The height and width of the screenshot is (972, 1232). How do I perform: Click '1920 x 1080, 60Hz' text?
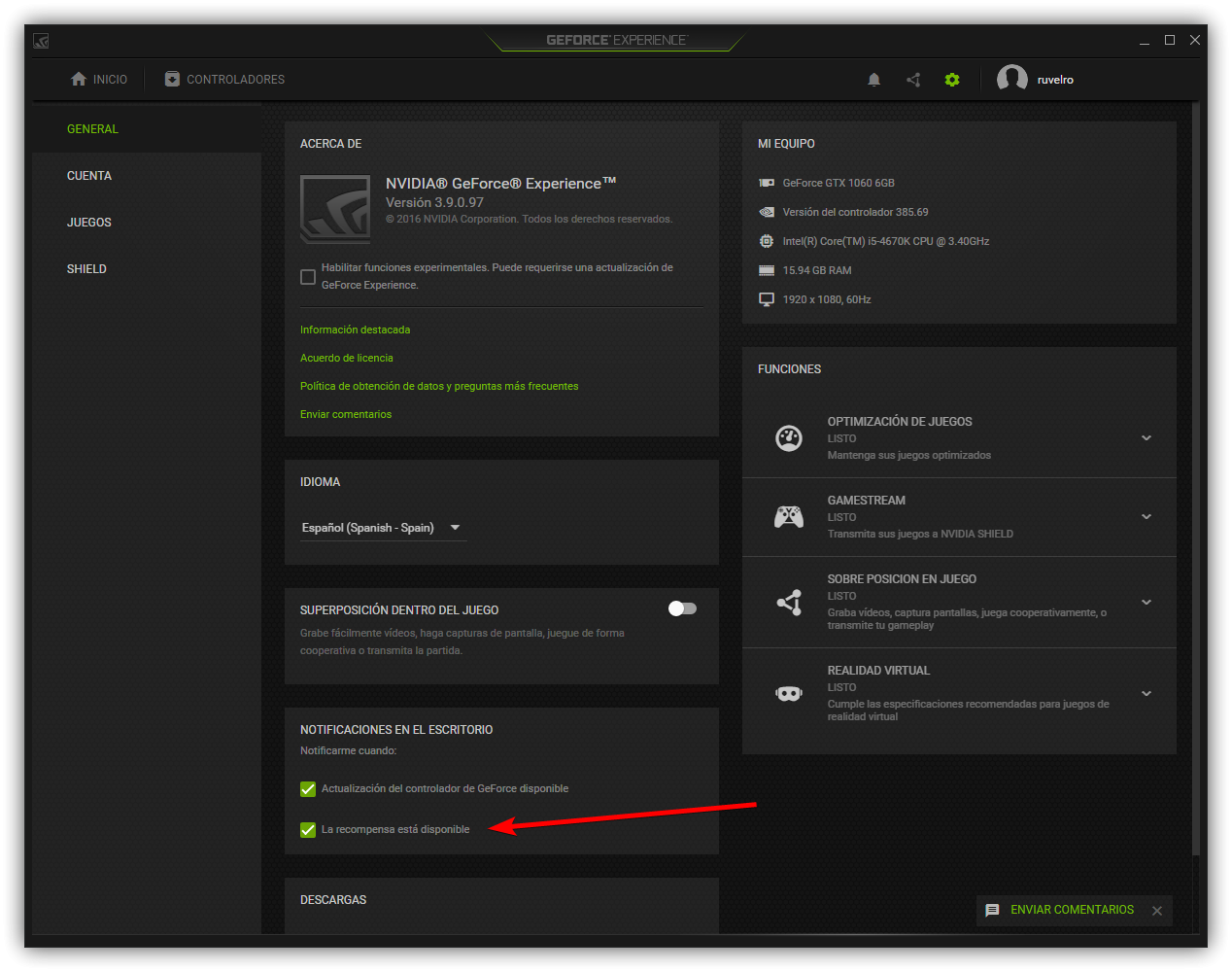coord(827,299)
